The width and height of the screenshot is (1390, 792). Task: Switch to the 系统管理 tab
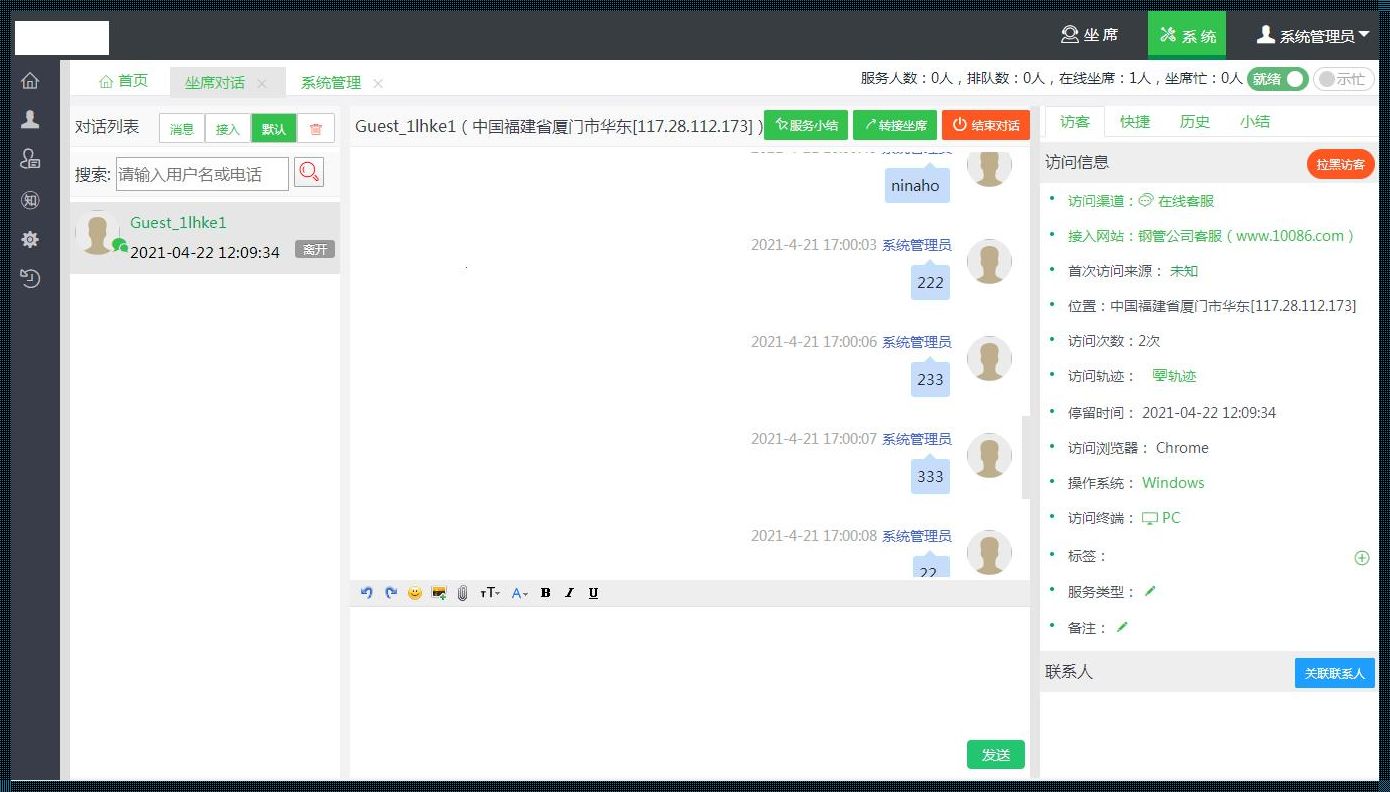point(331,83)
